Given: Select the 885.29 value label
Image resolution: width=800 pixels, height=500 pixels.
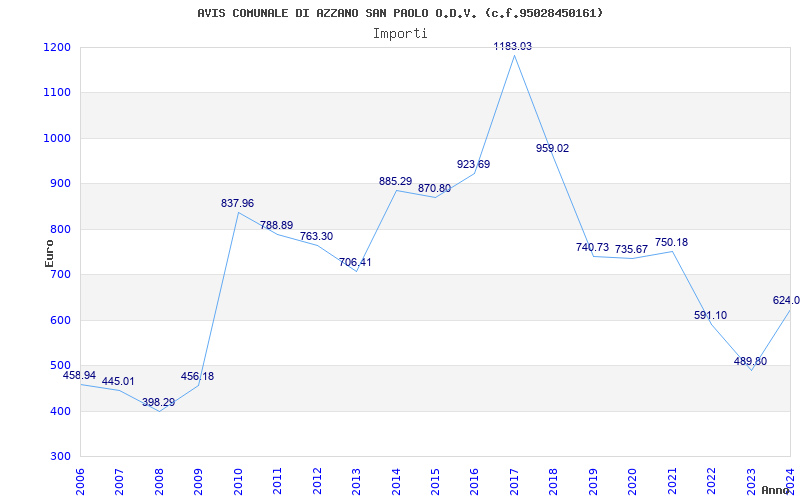Looking at the screenshot, I should 395,181.
